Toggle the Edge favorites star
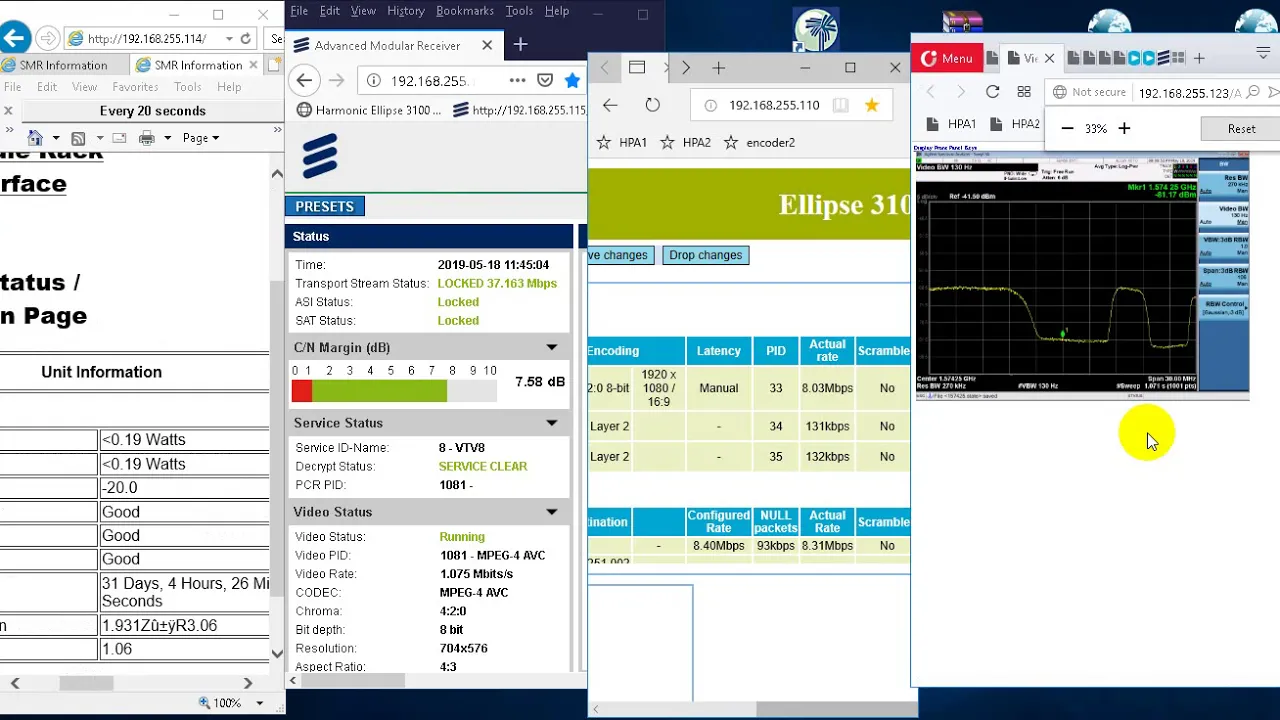The height and width of the screenshot is (720, 1280). pos(872,105)
